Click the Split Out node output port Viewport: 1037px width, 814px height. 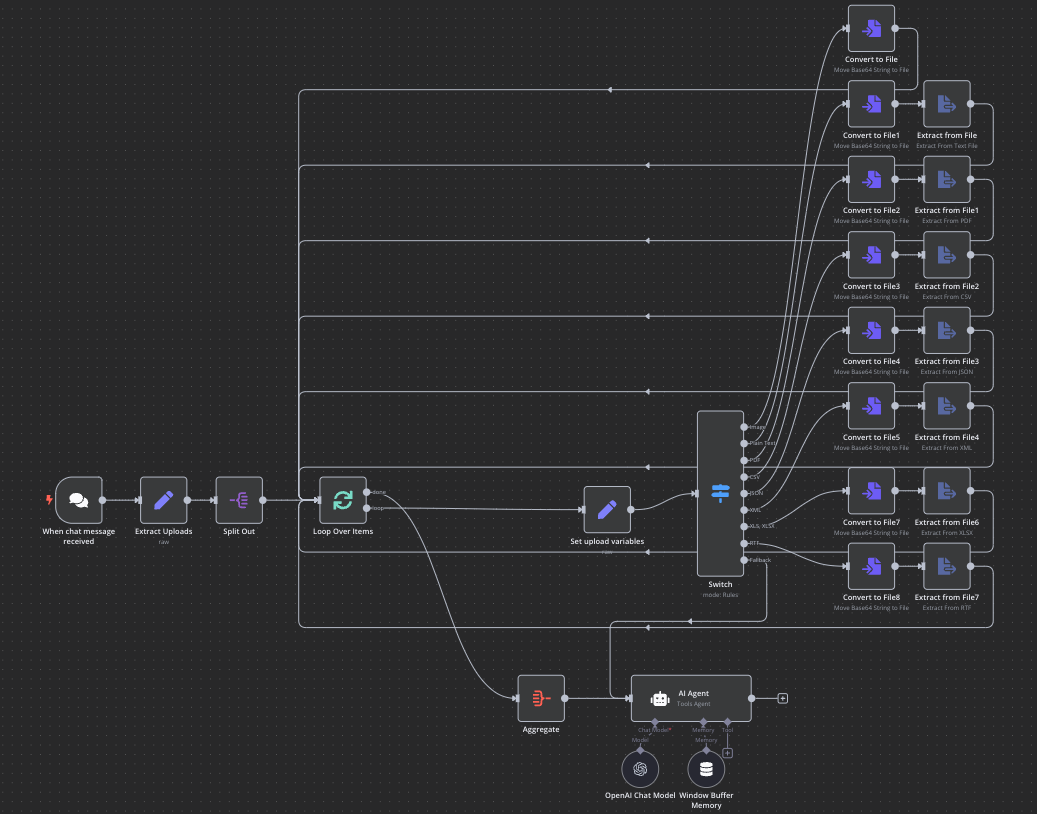click(263, 500)
